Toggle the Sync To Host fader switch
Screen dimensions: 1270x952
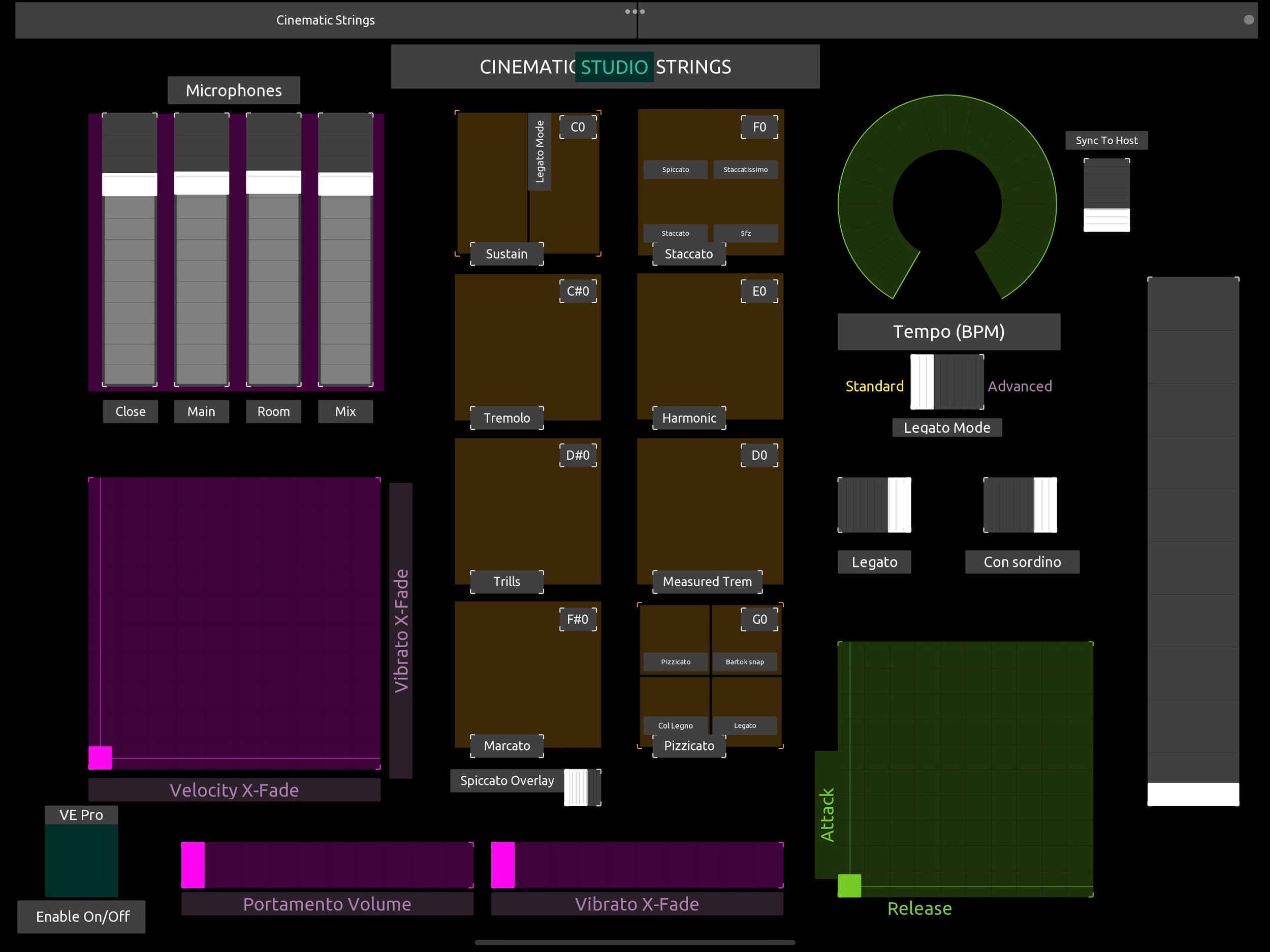[1106, 195]
